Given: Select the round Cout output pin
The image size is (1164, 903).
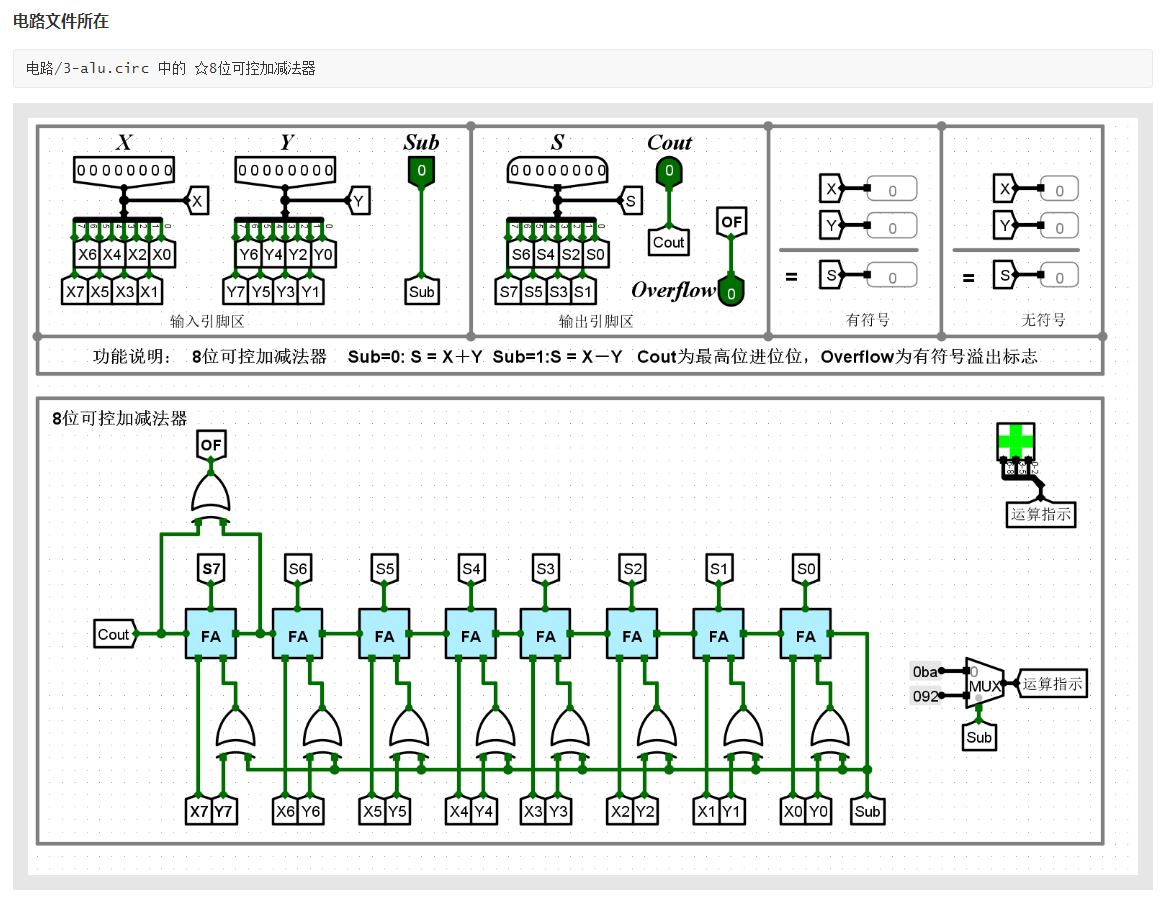Looking at the screenshot, I should (669, 172).
